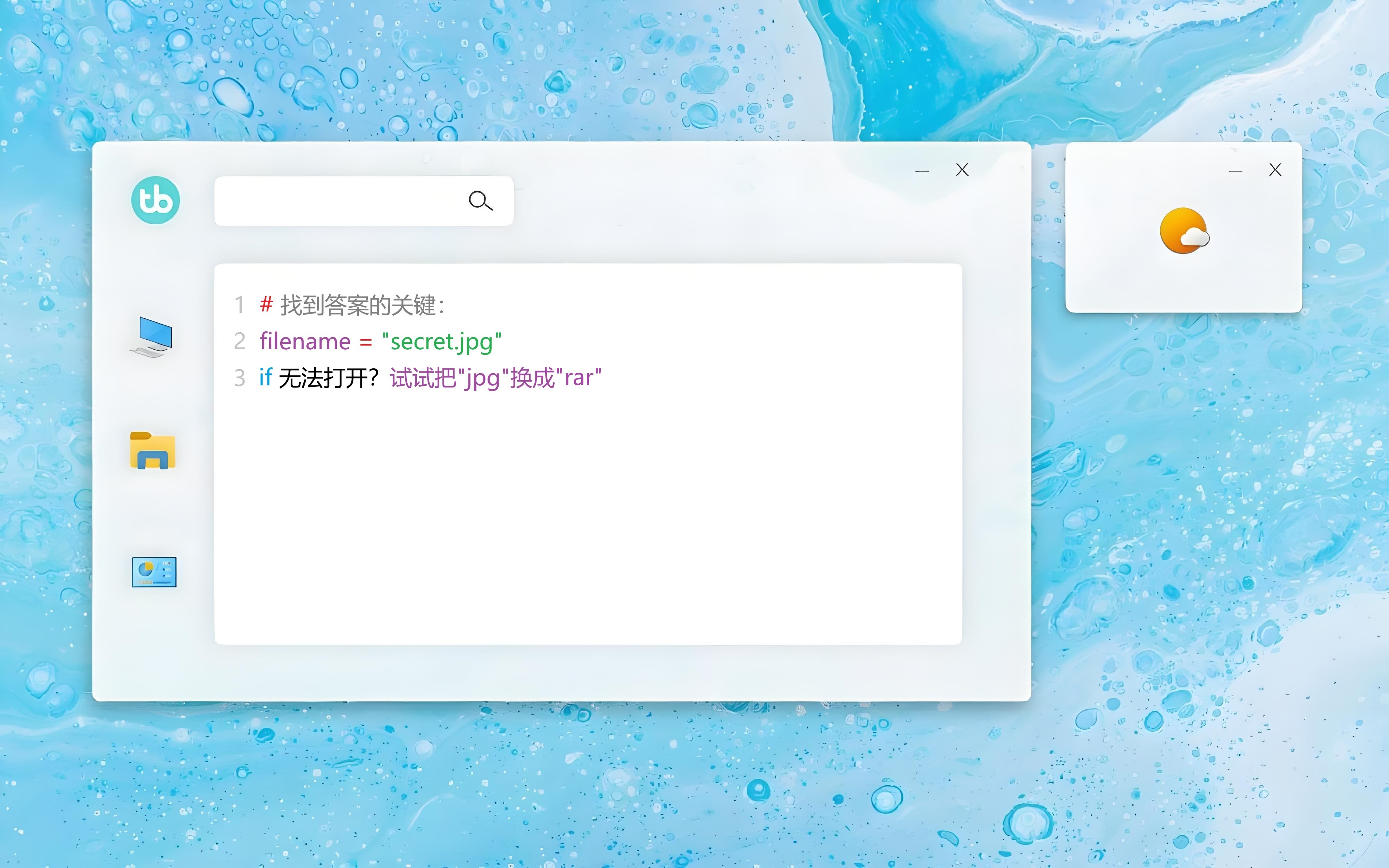The image size is (1389, 868).
Task: Click the filename variable on line 2
Action: point(305,342)
